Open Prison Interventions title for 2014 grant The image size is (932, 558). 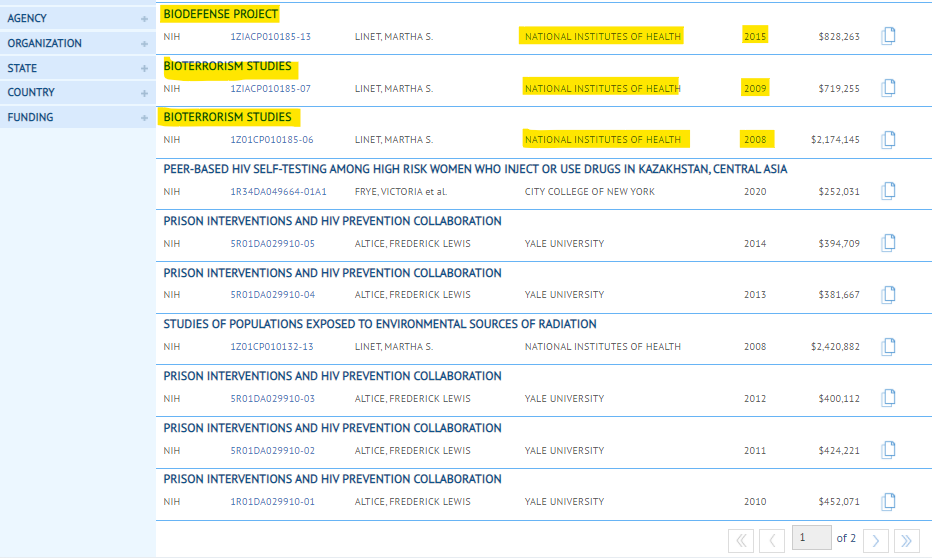coord(332,221)
